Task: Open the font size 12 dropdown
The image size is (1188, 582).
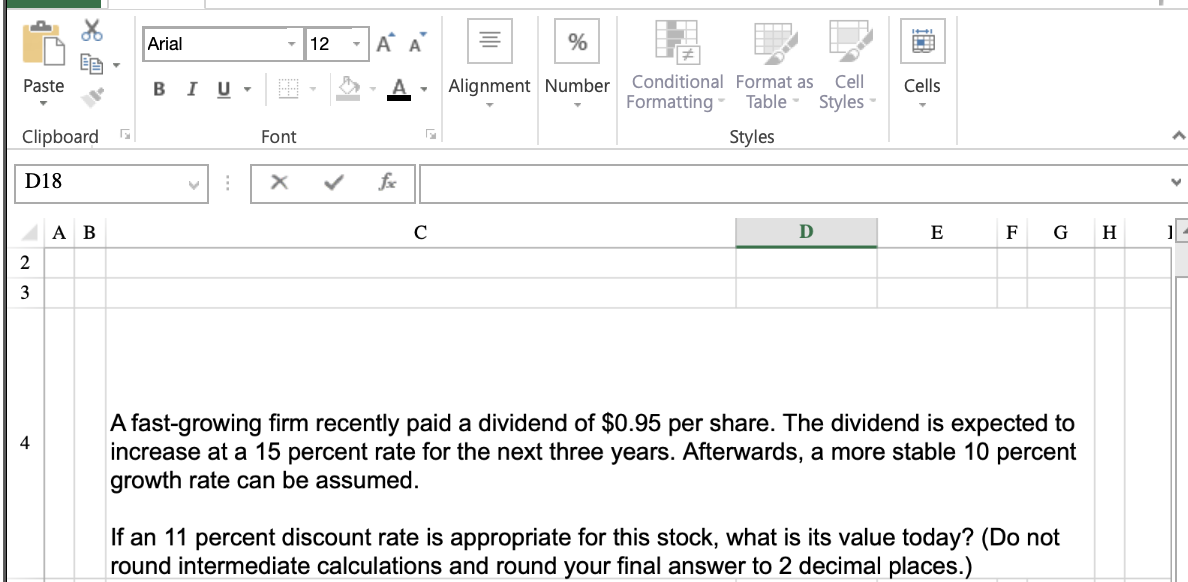Action: [356, 44]
